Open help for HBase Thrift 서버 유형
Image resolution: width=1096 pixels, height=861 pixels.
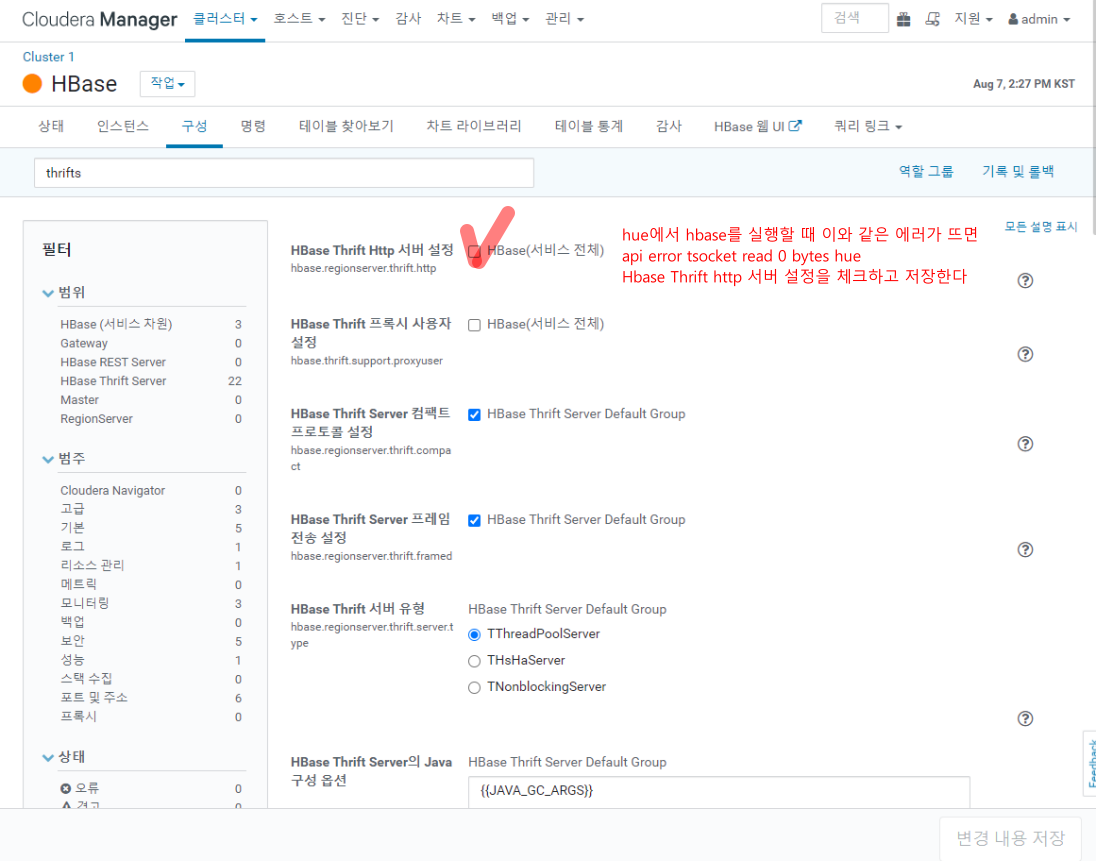click(1025, 718)
